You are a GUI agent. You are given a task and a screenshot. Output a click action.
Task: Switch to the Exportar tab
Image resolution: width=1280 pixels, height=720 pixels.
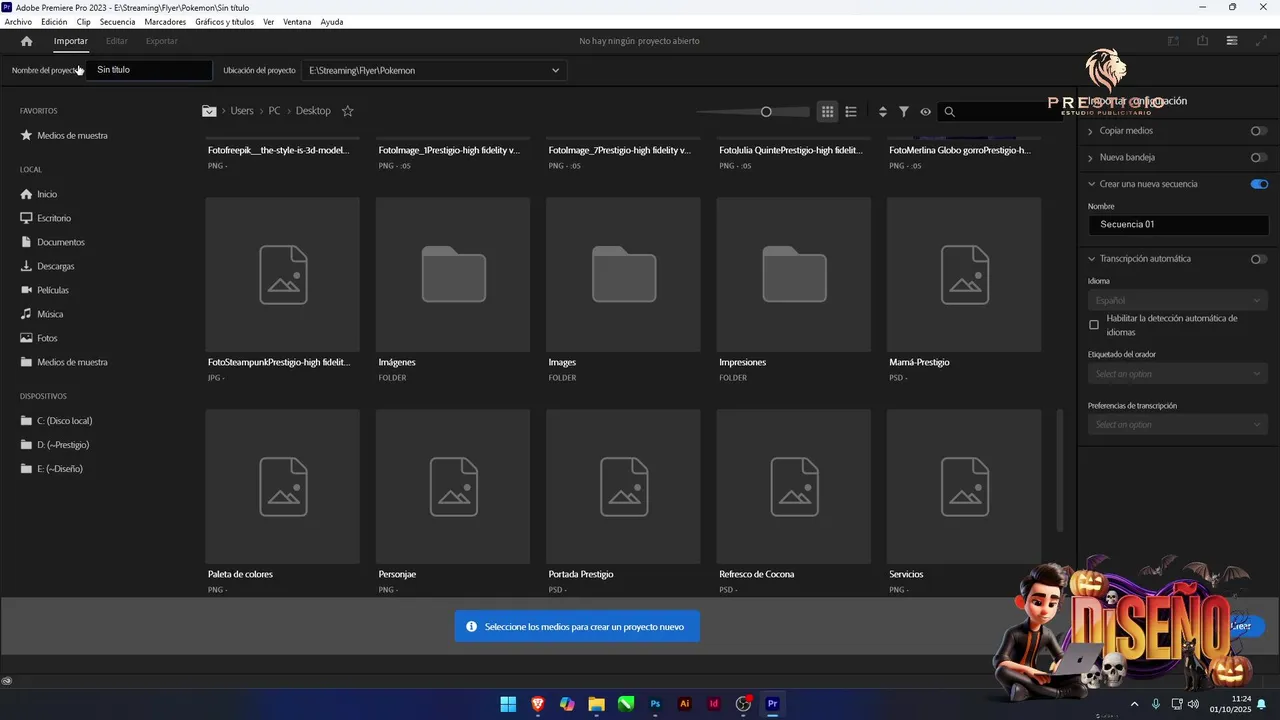pyautogui.click(x=162, y=41)
